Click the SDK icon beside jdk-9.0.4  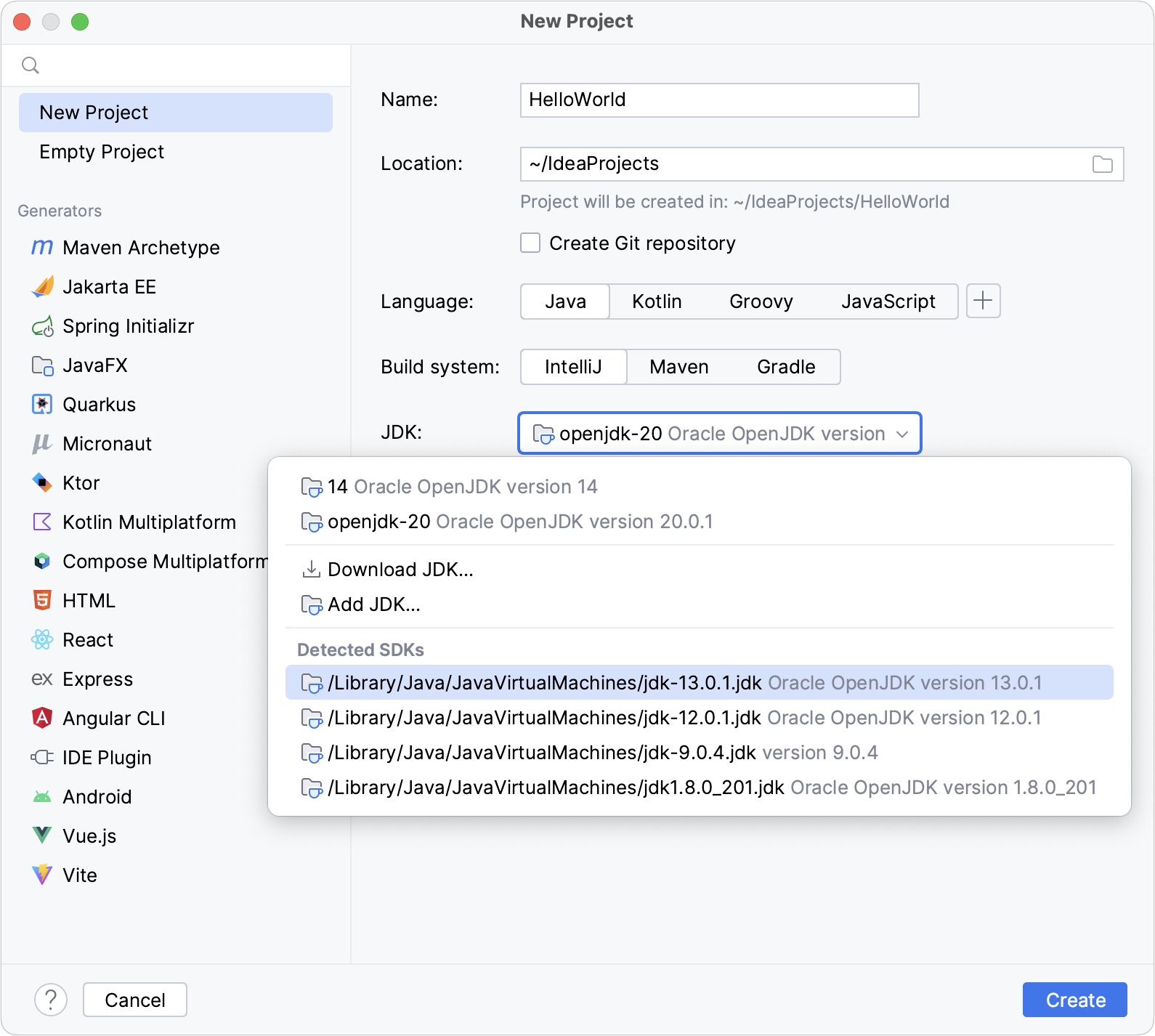click(312, 753)
